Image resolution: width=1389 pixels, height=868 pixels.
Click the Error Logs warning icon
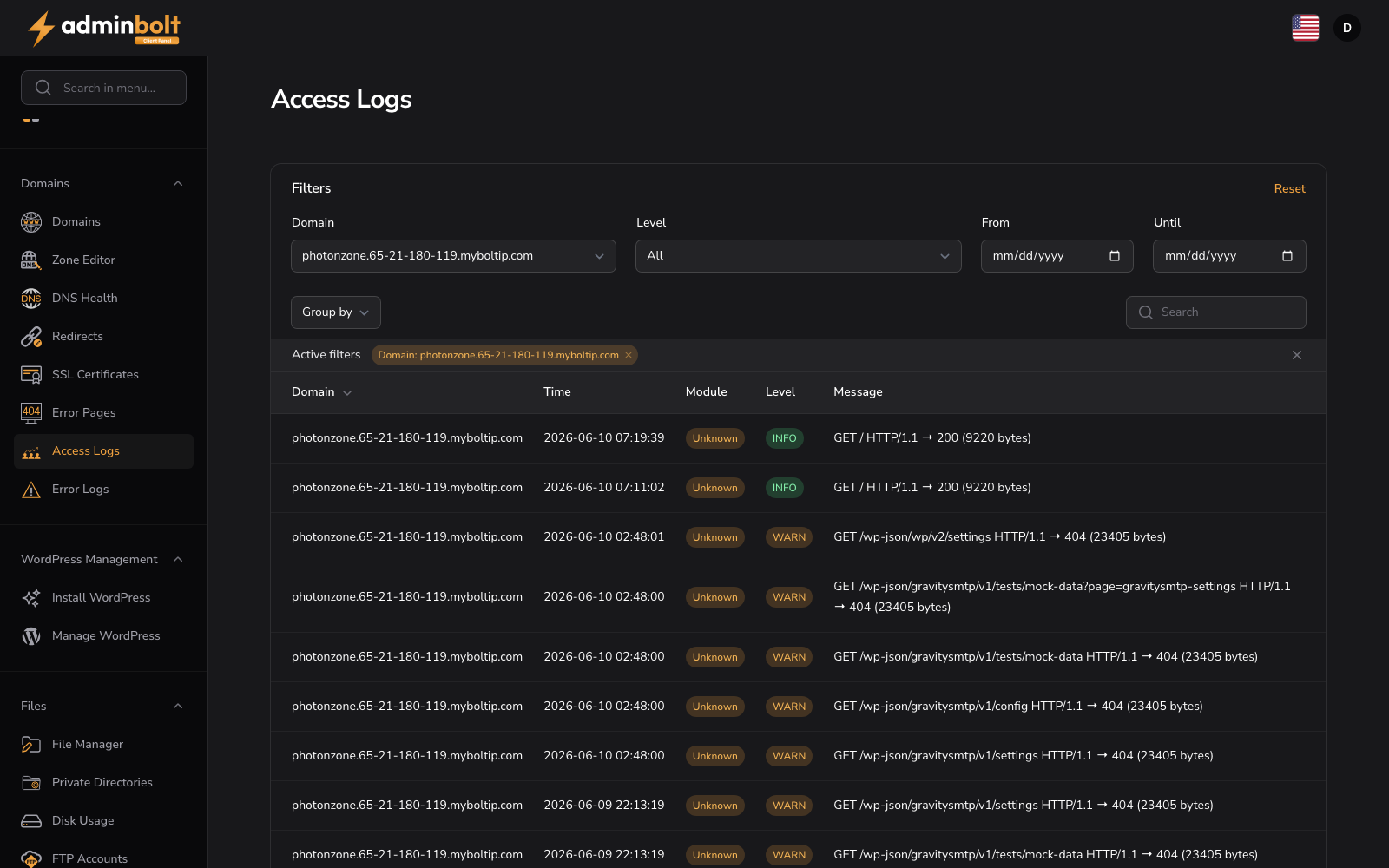[31, 490]
